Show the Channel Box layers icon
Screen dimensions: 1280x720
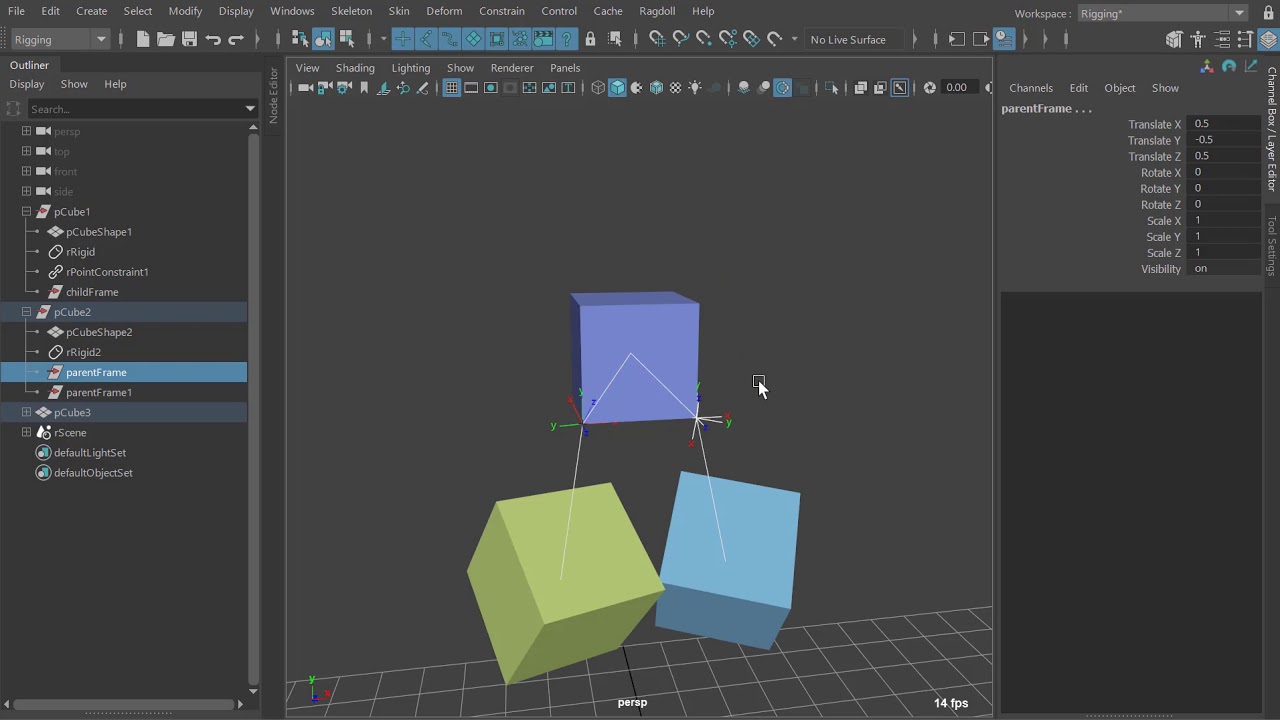(1268, 39)
